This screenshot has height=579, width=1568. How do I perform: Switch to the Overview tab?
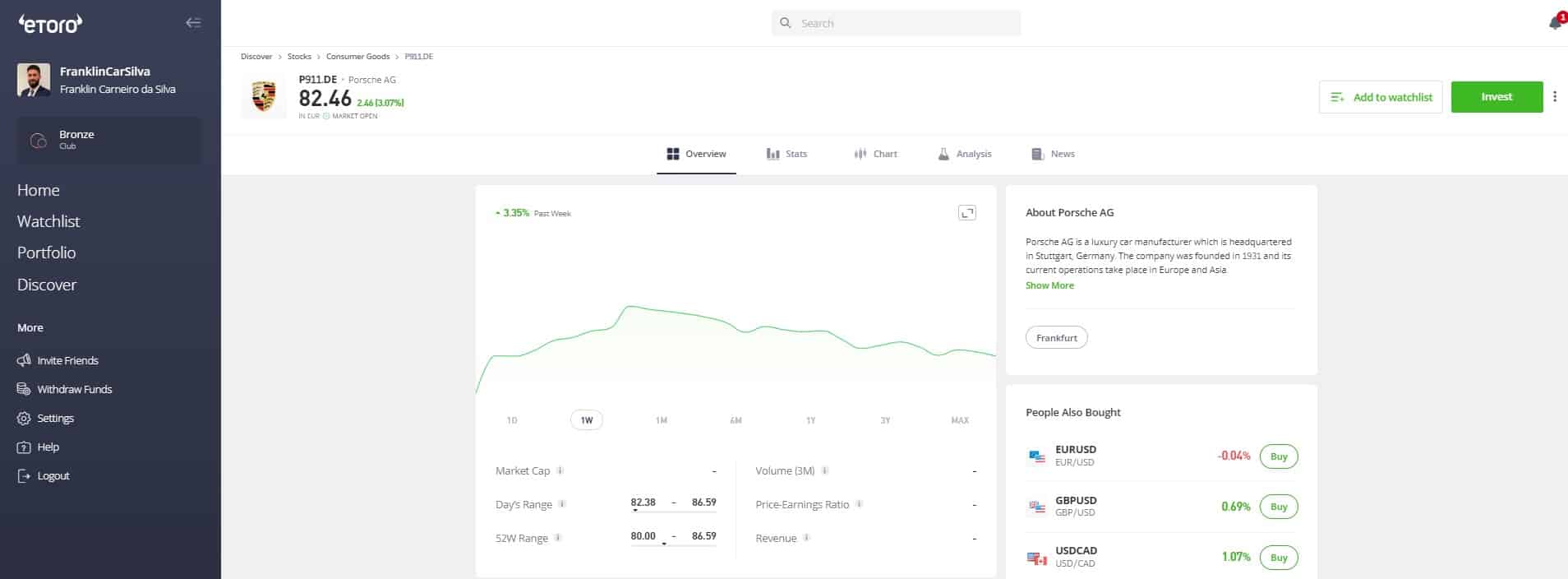tap(696, 154)
